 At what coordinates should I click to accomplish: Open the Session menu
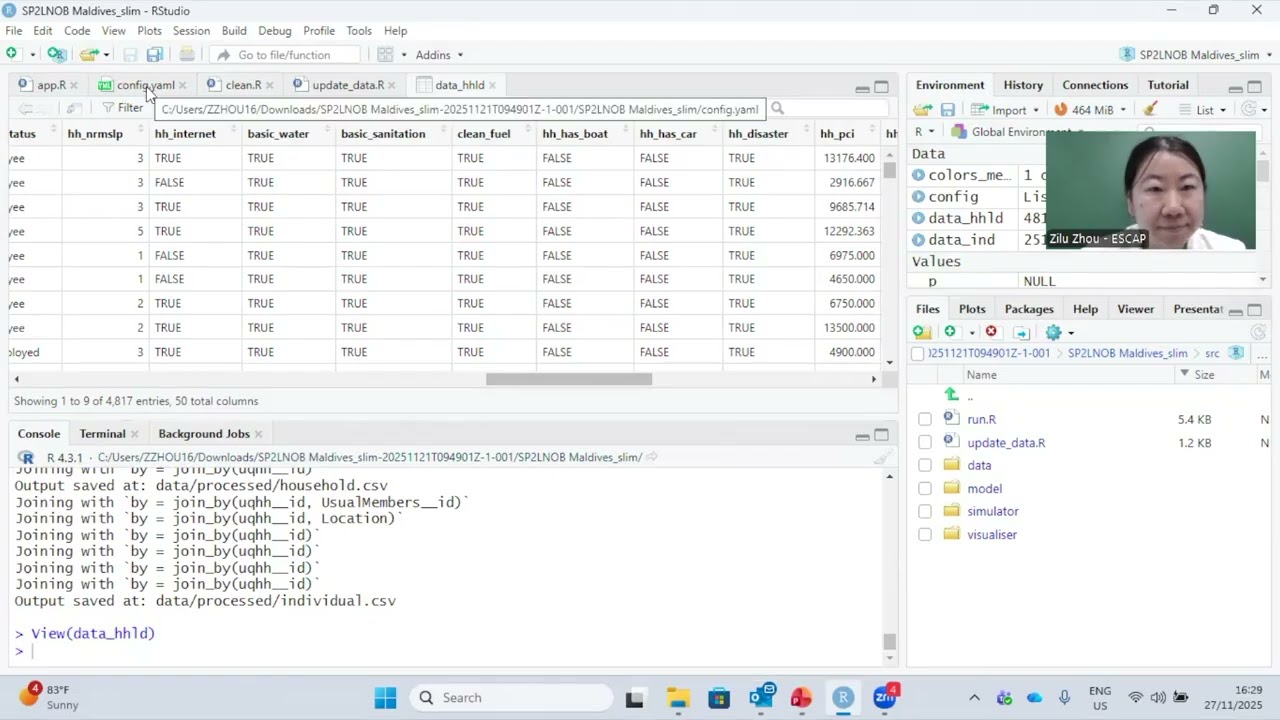[x=191, y=31]
